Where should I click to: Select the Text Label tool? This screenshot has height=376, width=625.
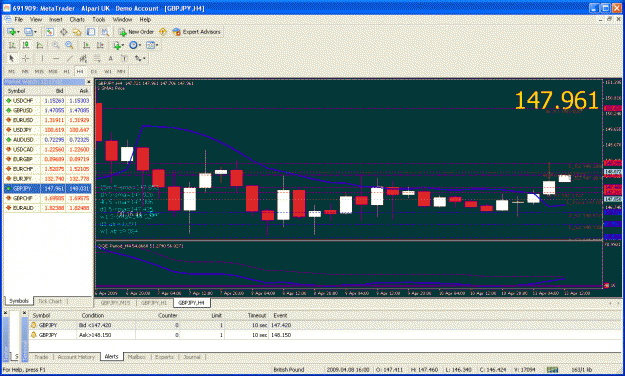point(124,59)
